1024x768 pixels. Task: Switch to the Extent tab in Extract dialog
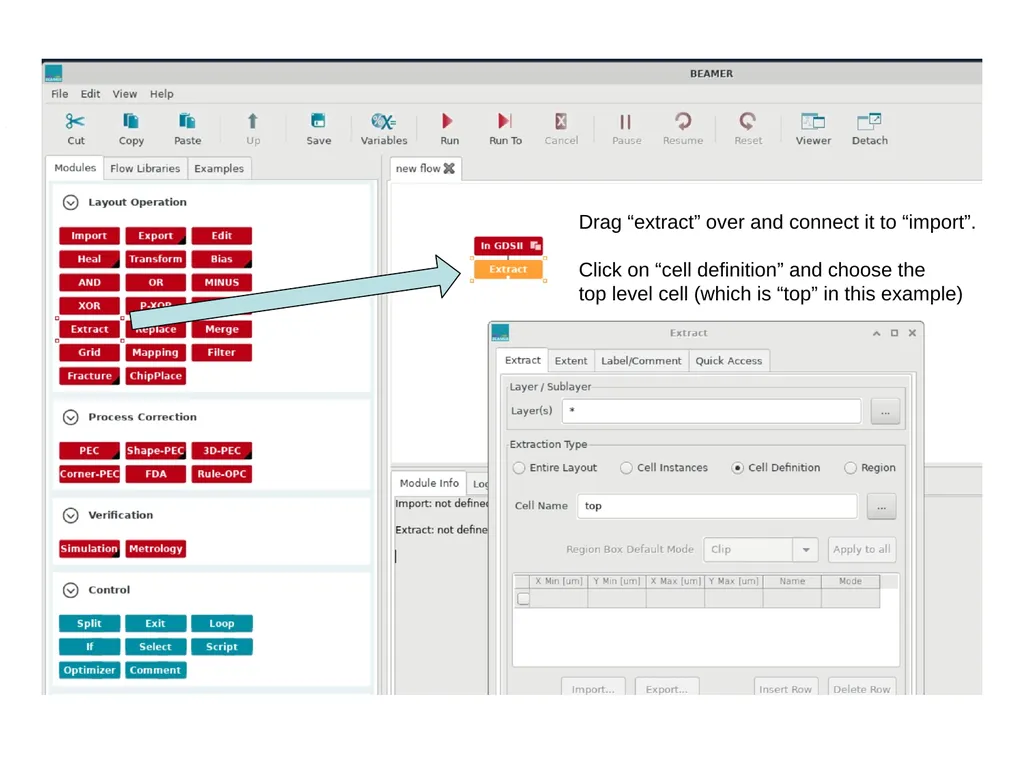coord(571,360)
